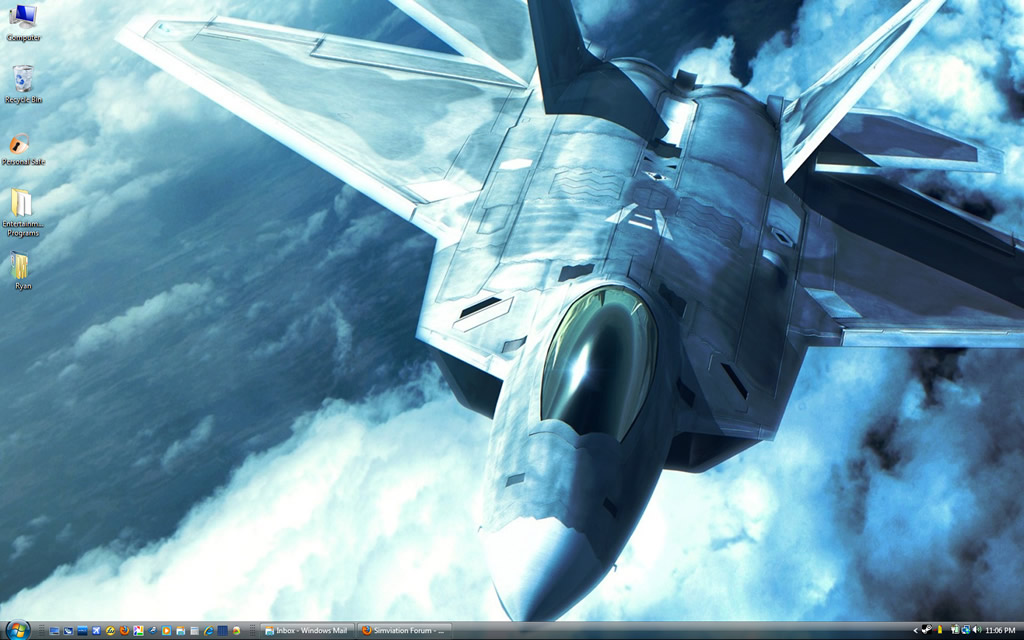Expand hidden system tray icons

[x=915, y=630]
